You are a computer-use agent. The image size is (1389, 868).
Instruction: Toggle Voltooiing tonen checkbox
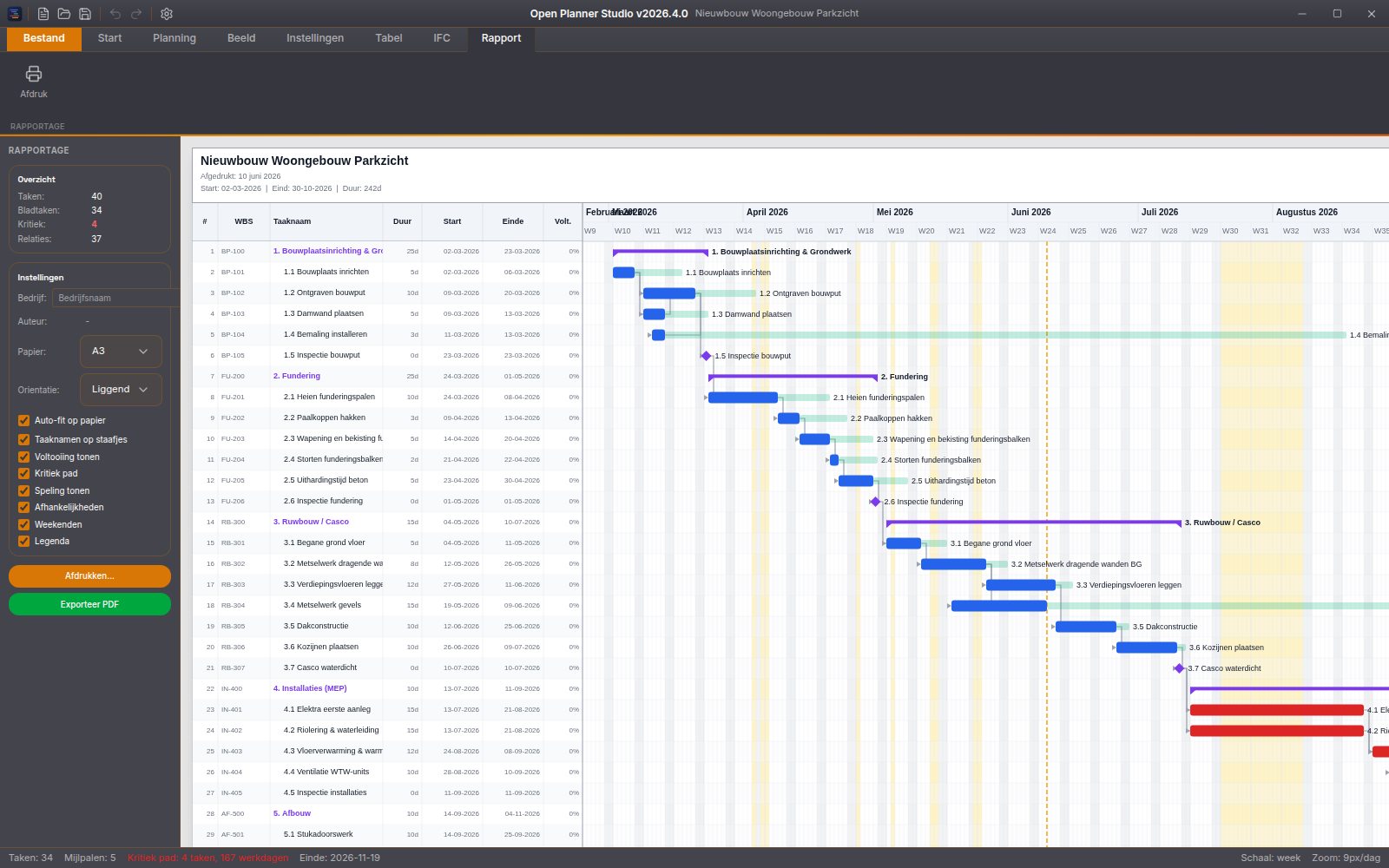point(24,457)
